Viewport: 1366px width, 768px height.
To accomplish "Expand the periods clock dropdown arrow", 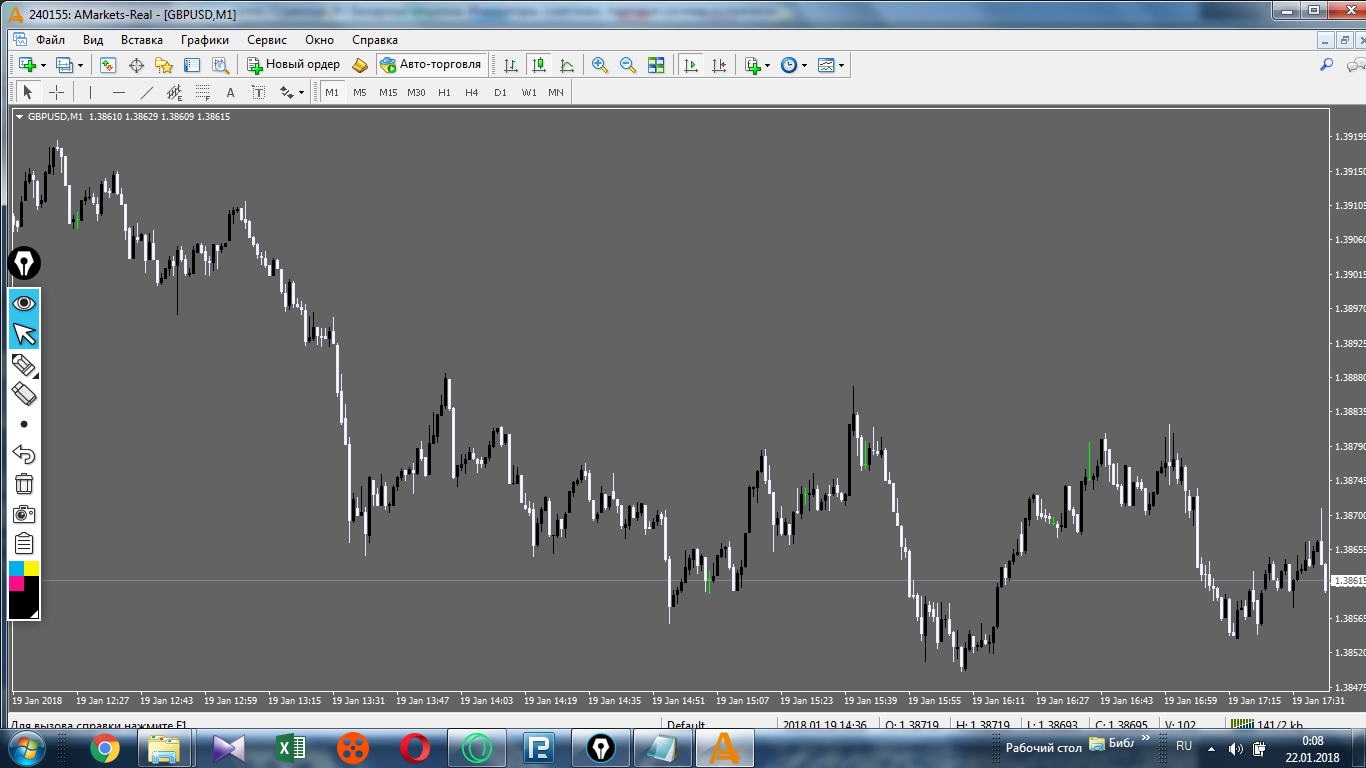I will [804, 65].
